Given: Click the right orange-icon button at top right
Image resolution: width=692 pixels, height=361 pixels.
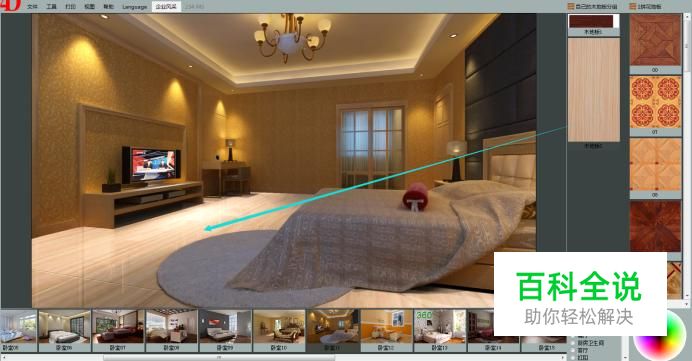Looking at the screenshot, I should (x=645, y=7).
